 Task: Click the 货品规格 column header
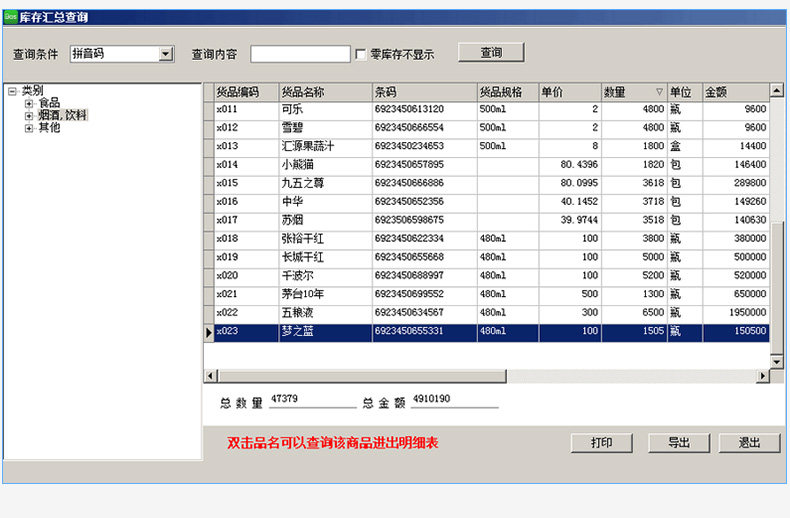click(x=508, y=92)
